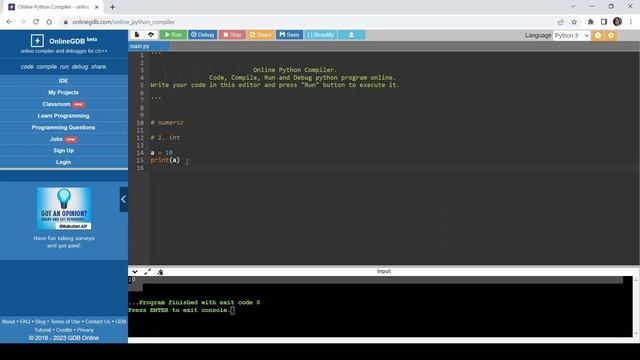Click the Blog footer link
This screenshot has height=360, width=640.
40,322
